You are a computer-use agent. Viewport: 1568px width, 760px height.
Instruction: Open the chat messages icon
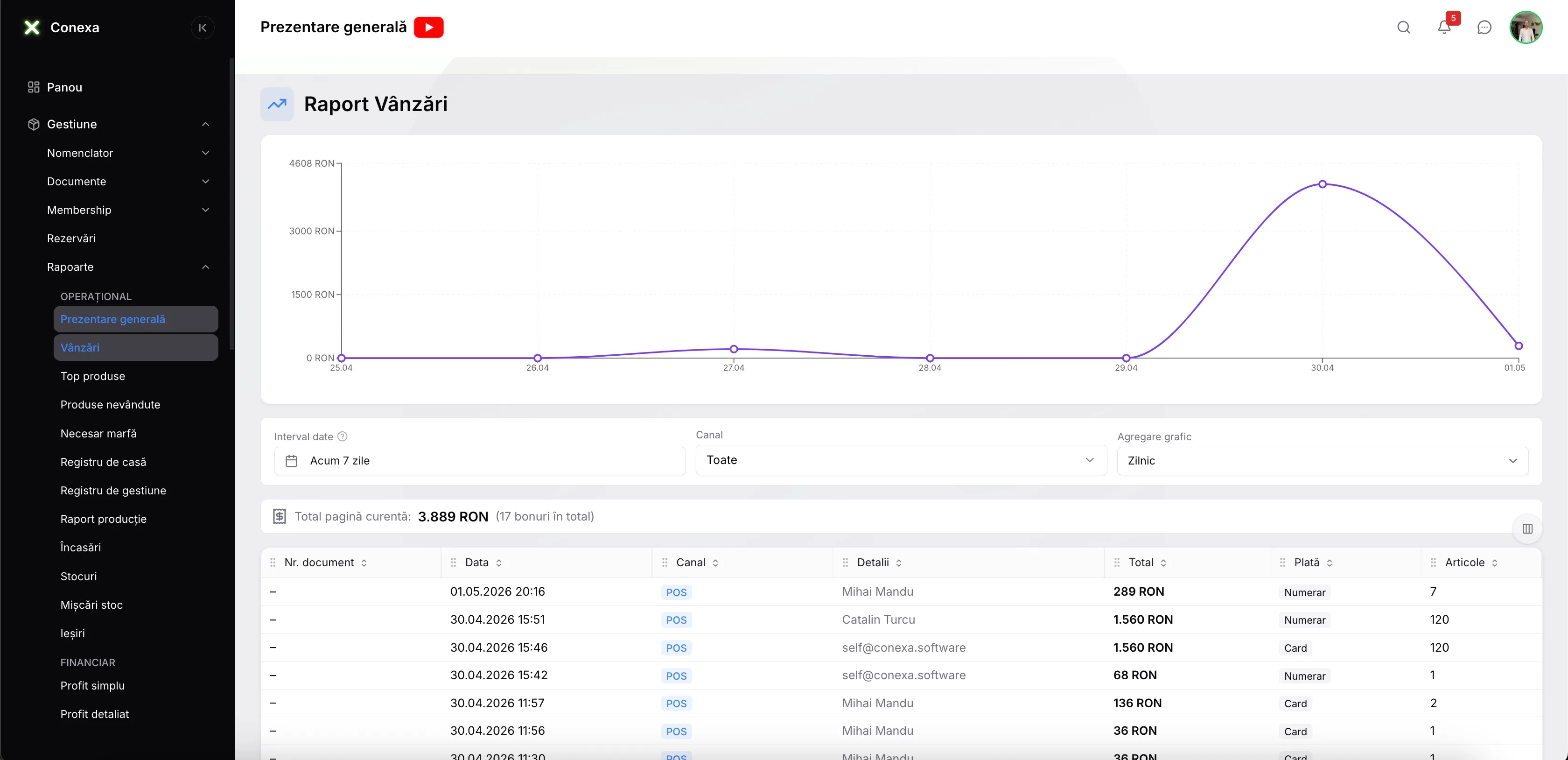[1484, 28]
